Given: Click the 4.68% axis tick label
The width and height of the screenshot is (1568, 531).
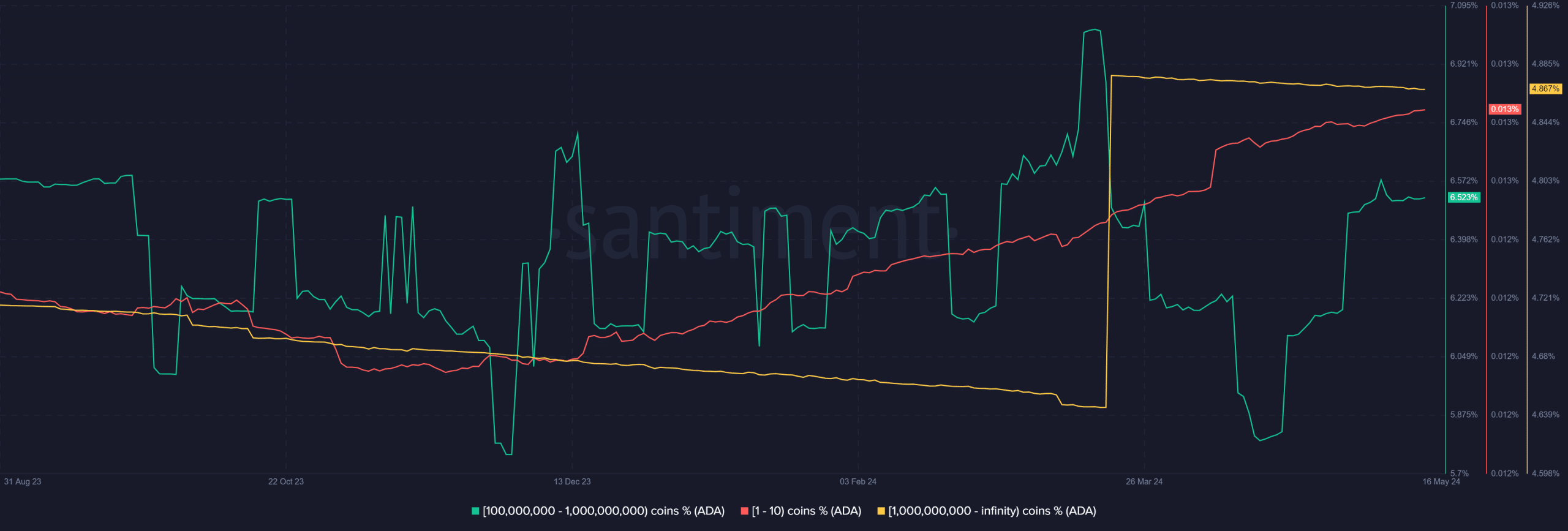Looking at the screenshot, I should tap(1543, 356).
